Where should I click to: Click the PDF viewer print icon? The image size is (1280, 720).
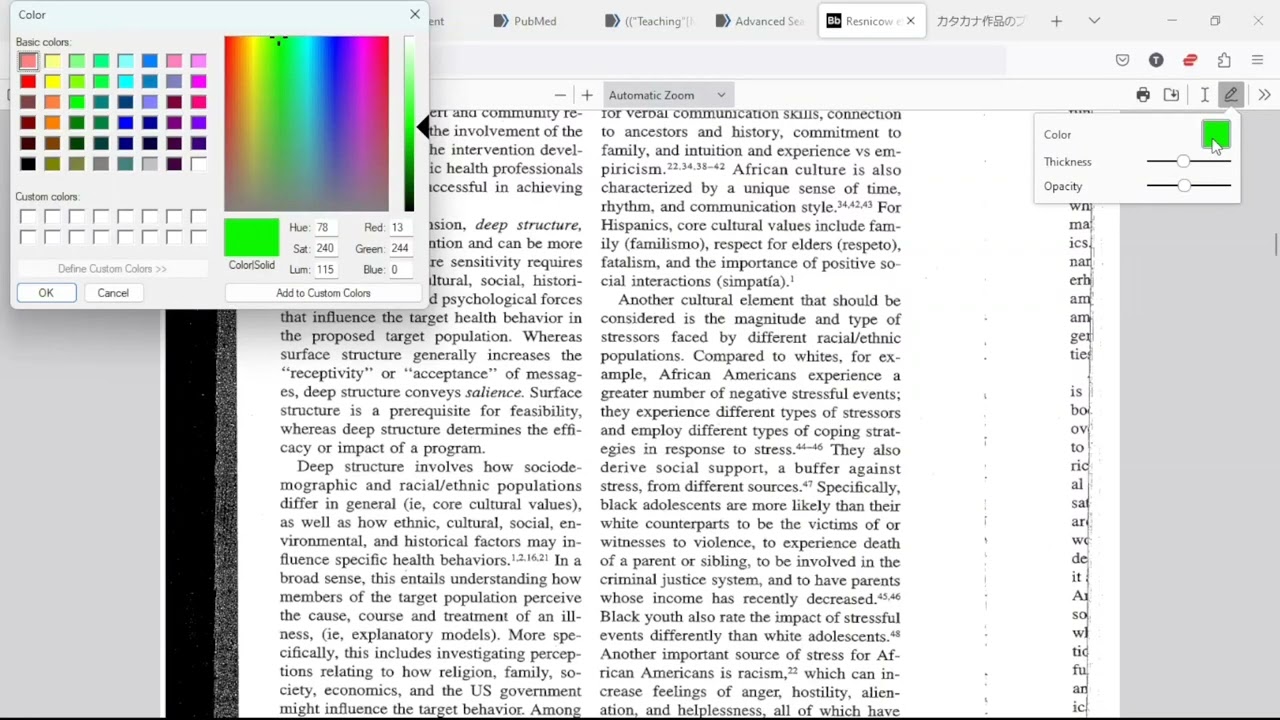pyautogui.click(x=1143, y=95)
